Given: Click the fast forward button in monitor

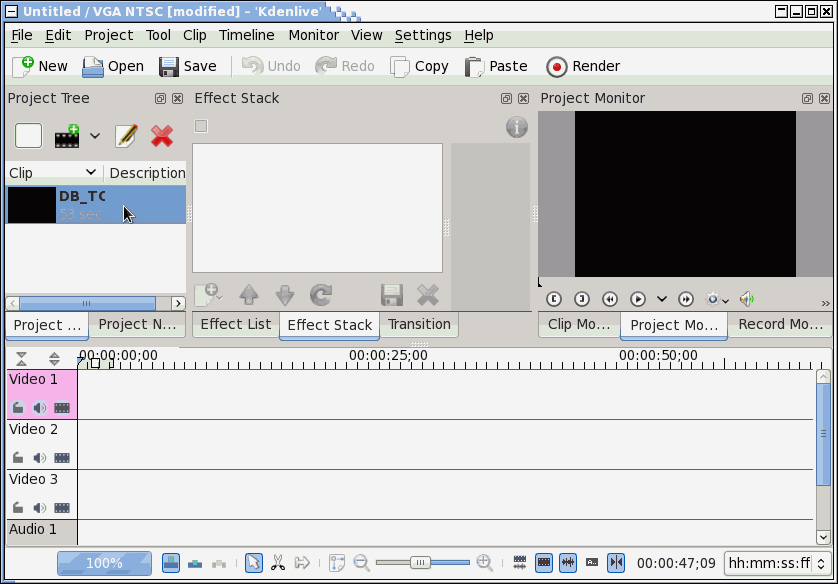Looking at the screenshot, I should tap(686, 299).
